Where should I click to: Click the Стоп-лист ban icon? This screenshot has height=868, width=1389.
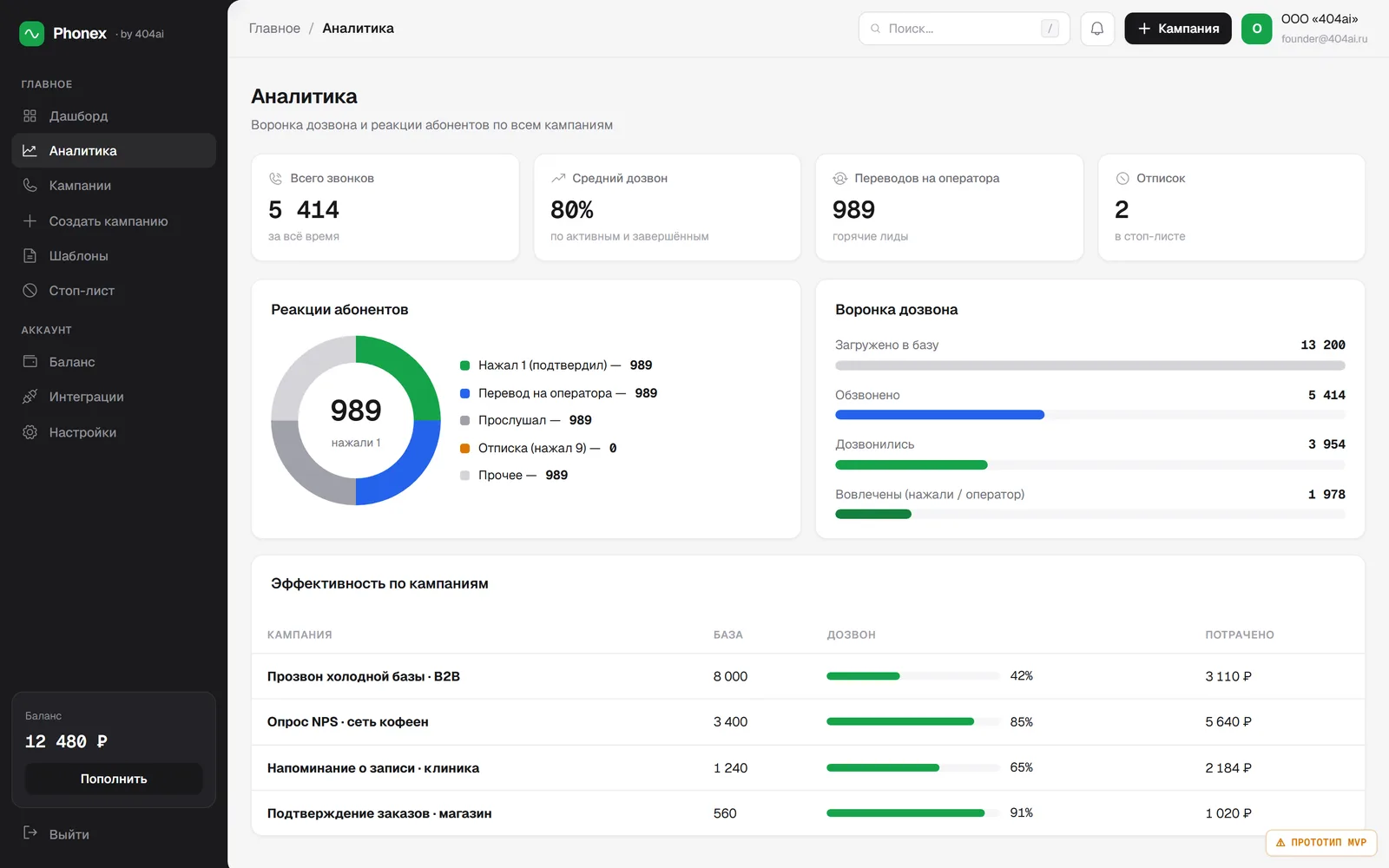point(30,290)
